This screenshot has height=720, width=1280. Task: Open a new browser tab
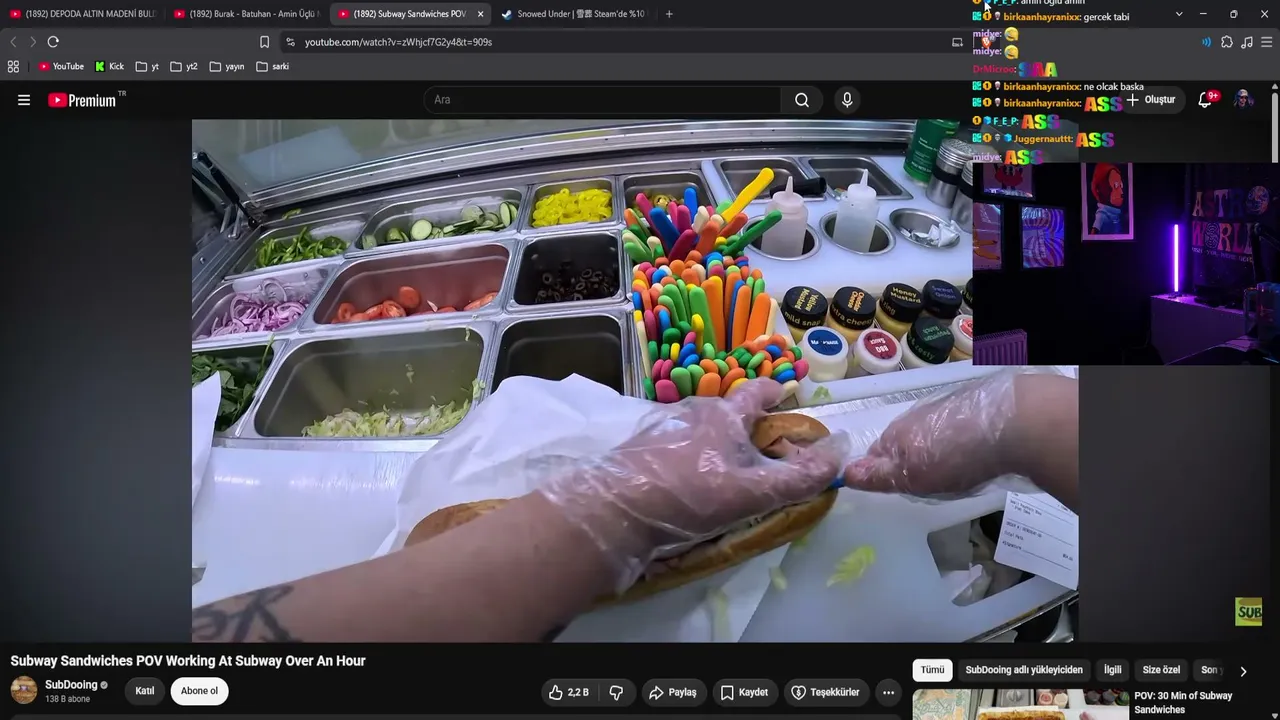(x=669, y=14)
